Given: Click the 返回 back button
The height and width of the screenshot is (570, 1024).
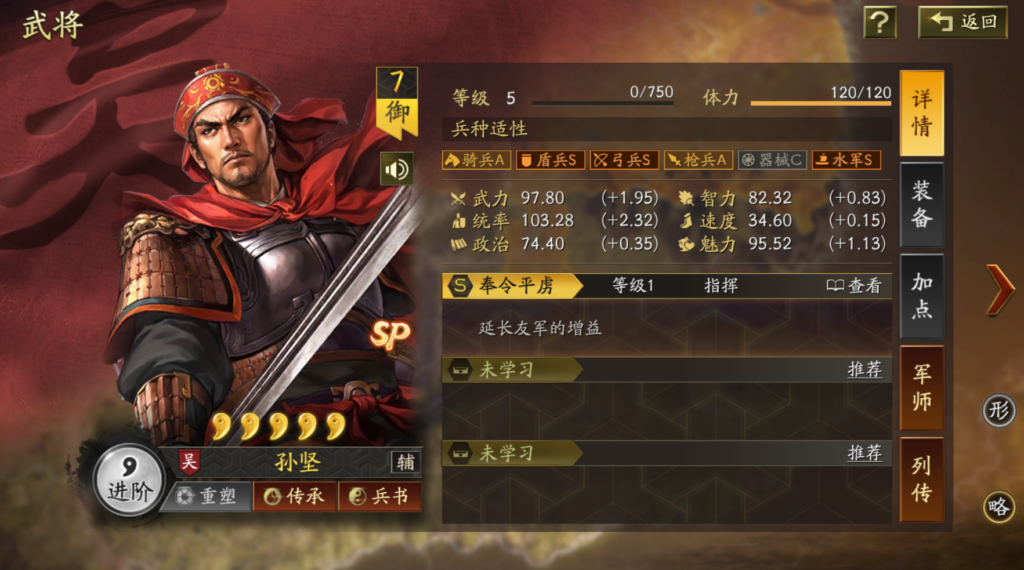Looking at the screenshot, I should pos(963,22).
